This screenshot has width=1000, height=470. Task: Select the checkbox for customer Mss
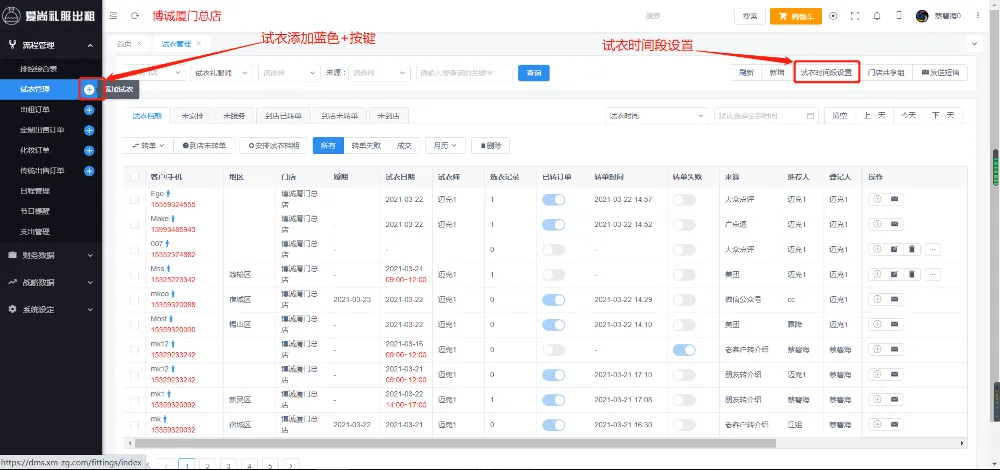(135, 273)
